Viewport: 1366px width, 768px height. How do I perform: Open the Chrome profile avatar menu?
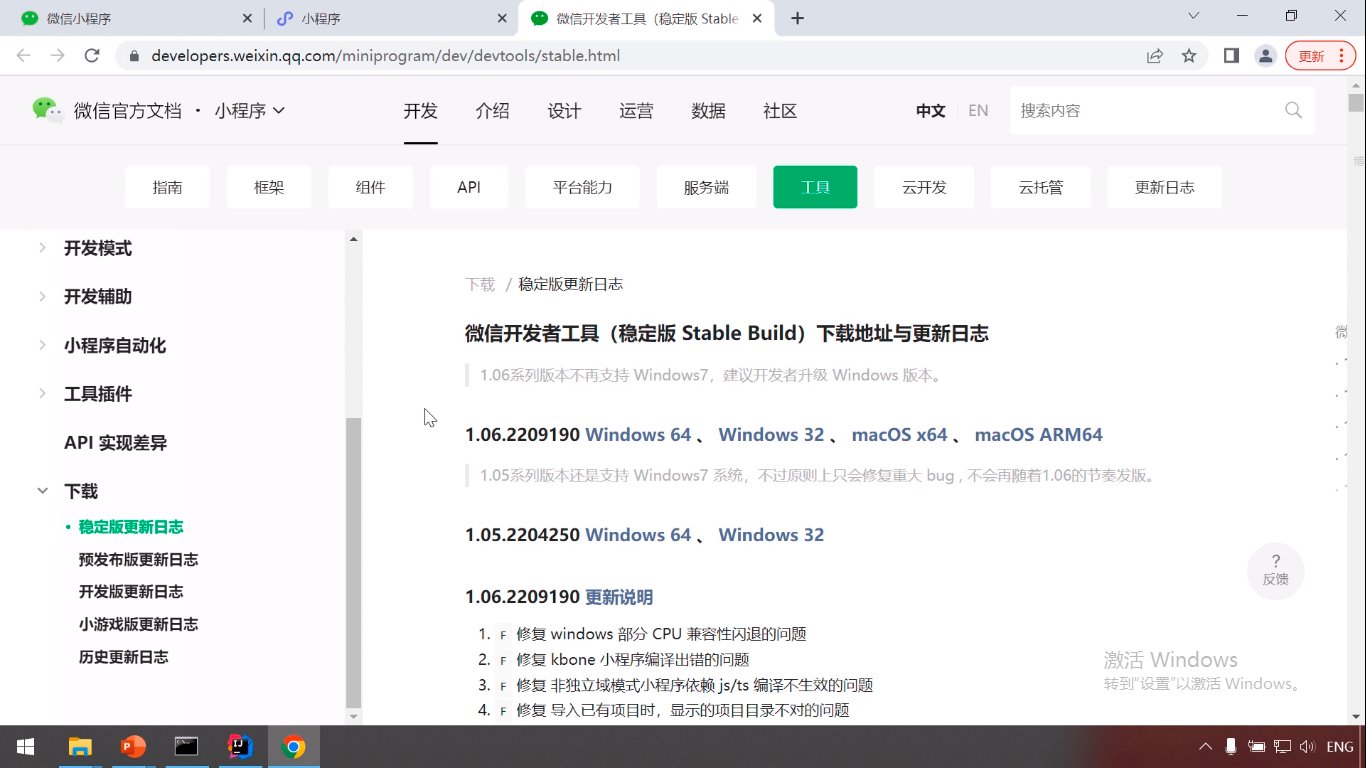click(1265, 56)
